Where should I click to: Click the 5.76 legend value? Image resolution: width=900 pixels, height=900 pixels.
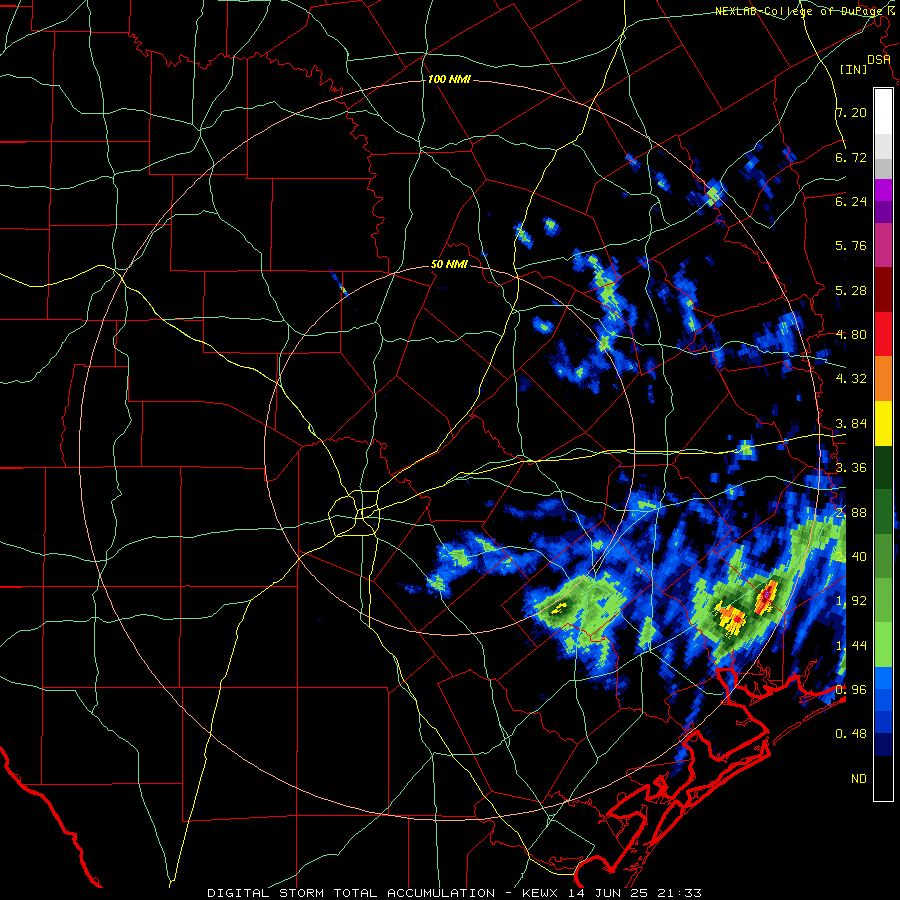pos(851,246)
